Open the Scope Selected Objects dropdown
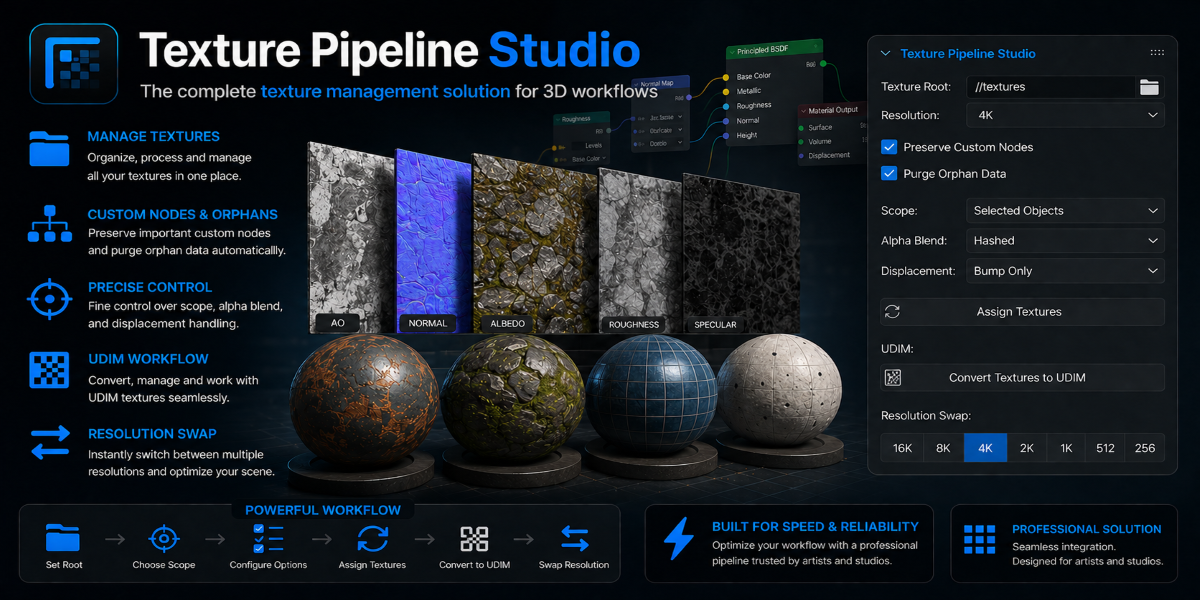Image resolution: width=1200 pixels, height=600 pixels. coord(1066,211)
